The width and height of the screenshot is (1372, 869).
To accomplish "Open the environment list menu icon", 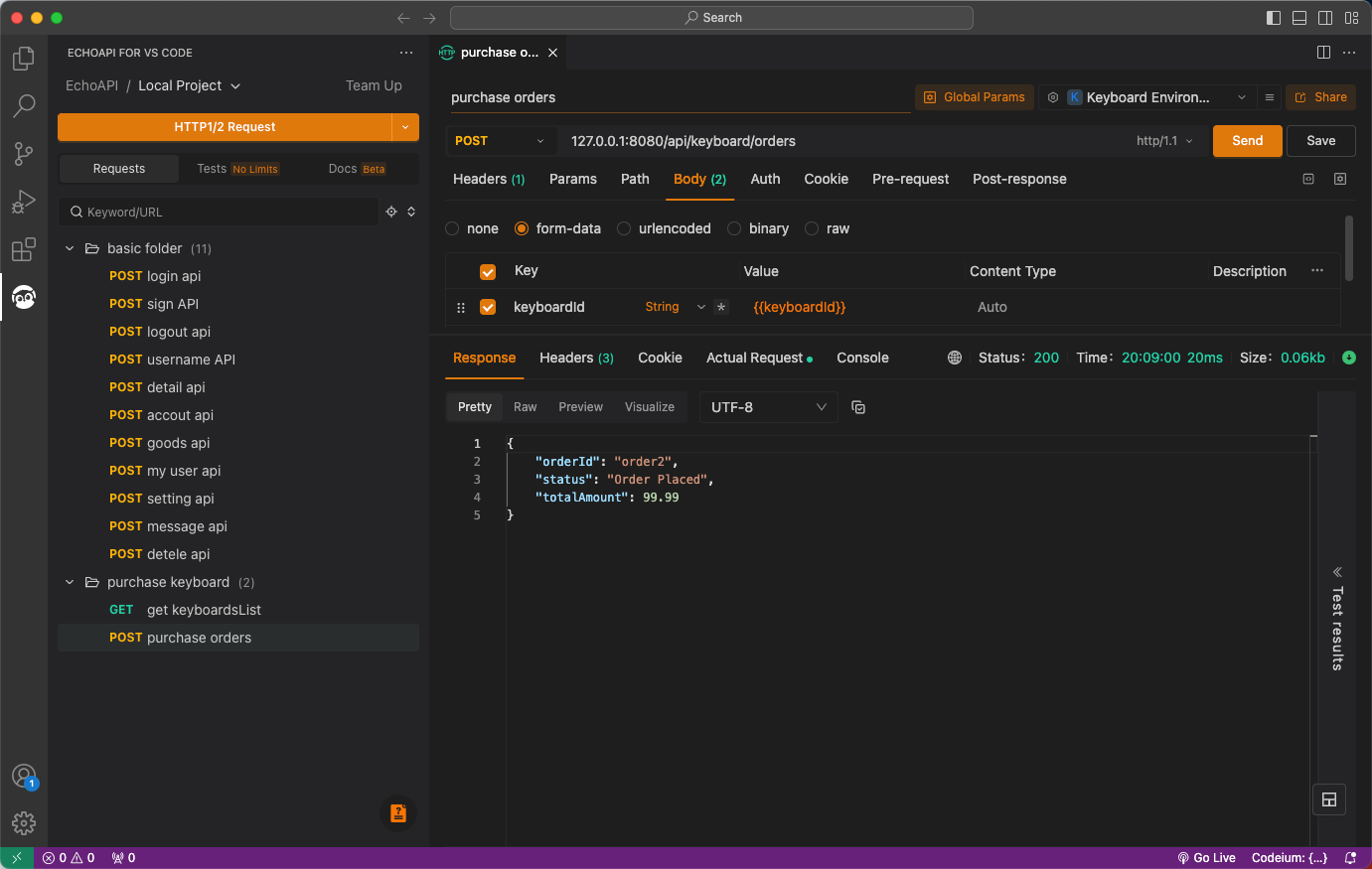I will [x=1269, y=97].
